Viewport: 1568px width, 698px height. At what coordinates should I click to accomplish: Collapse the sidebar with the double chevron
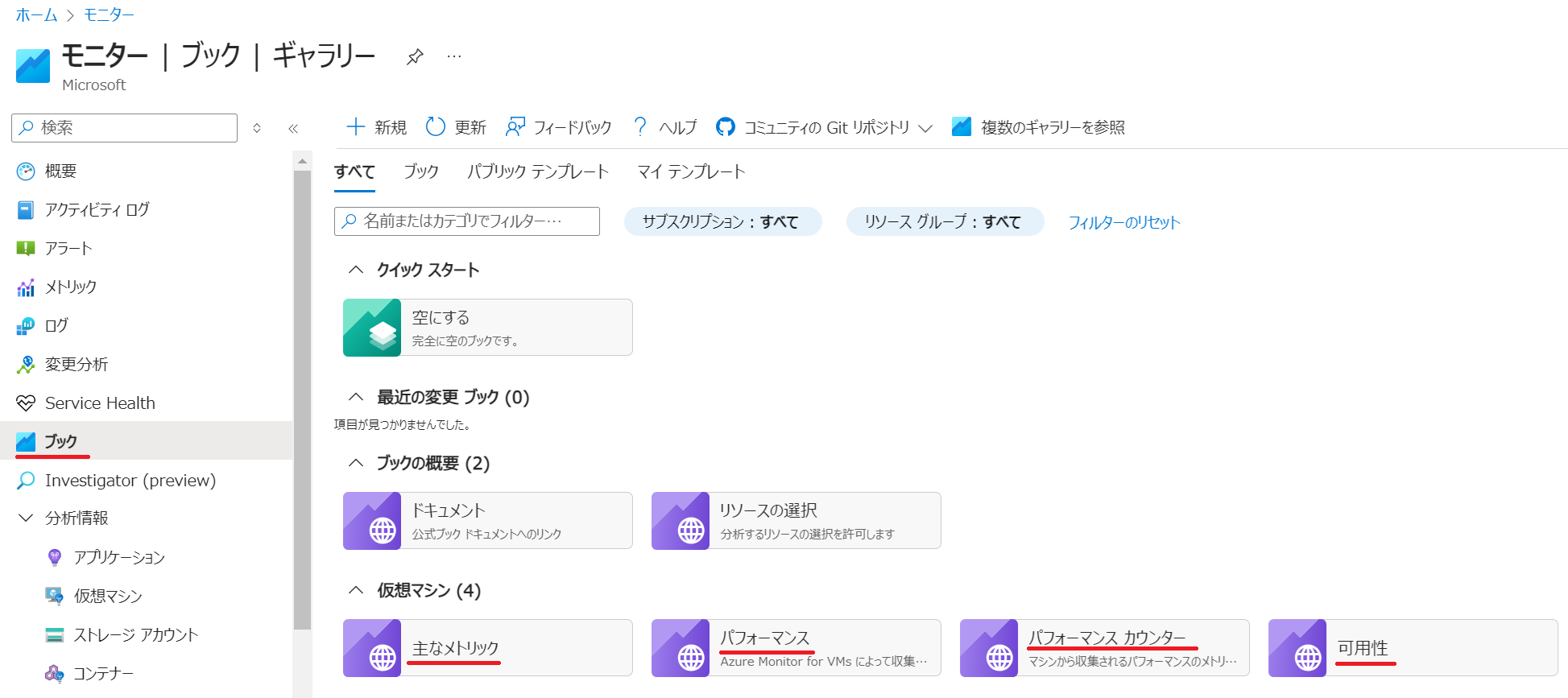coord(293,128)
